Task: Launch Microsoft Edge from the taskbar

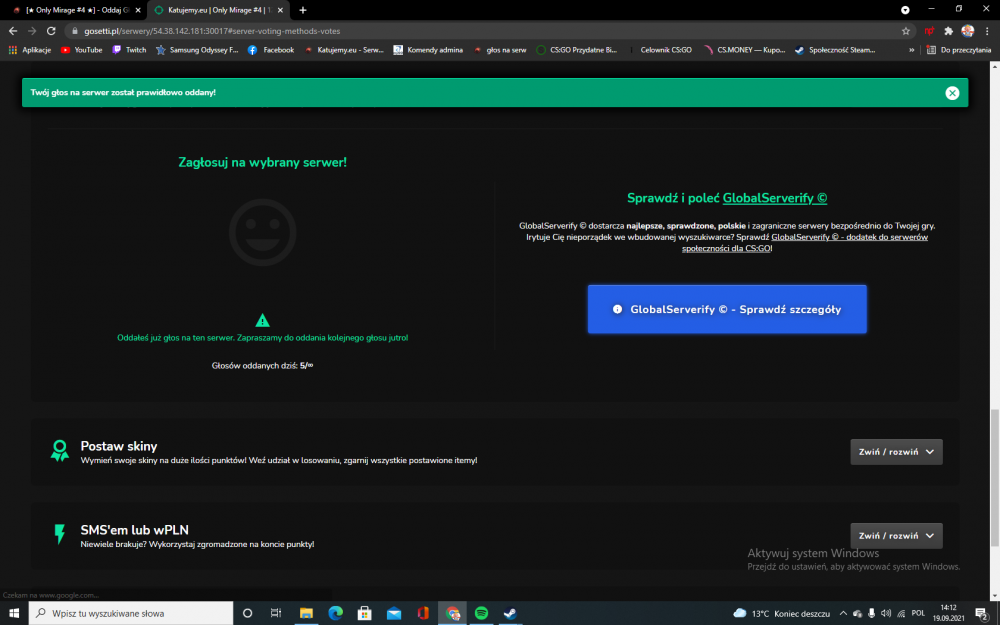Action: pos(335,613)
